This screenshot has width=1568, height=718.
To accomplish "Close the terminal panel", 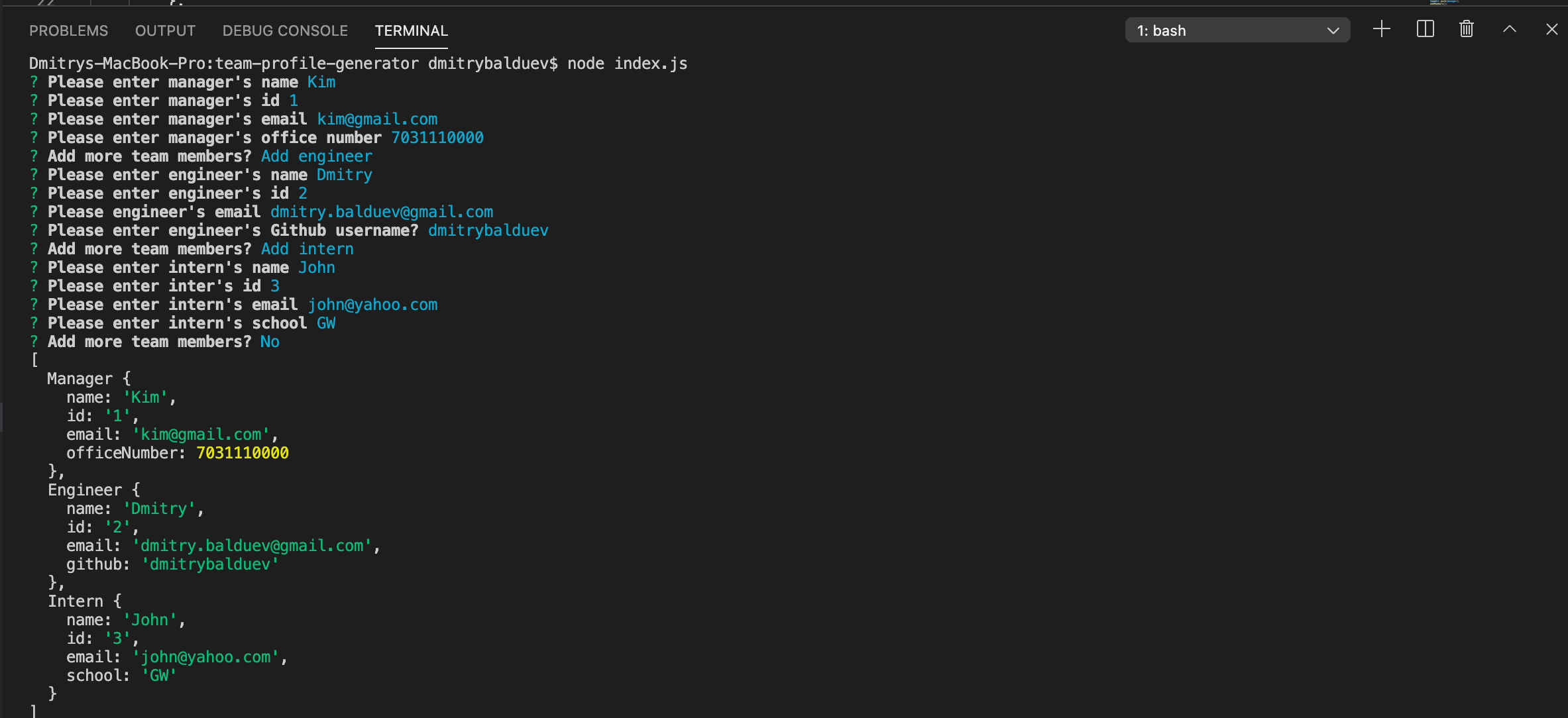I will tap(1551, 29).
